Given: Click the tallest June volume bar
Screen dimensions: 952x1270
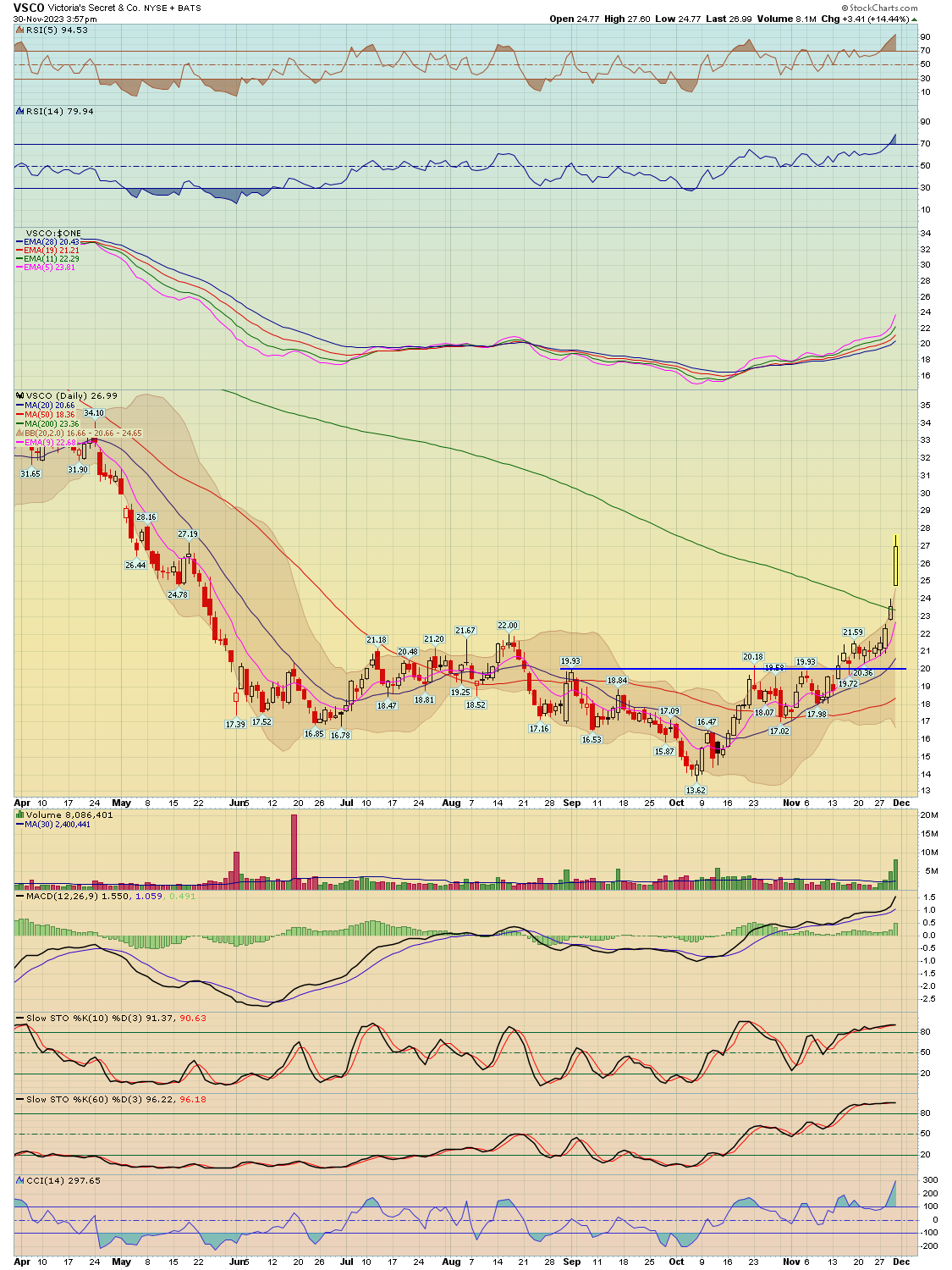Looking at the screenshot, I should click(294, 852).
